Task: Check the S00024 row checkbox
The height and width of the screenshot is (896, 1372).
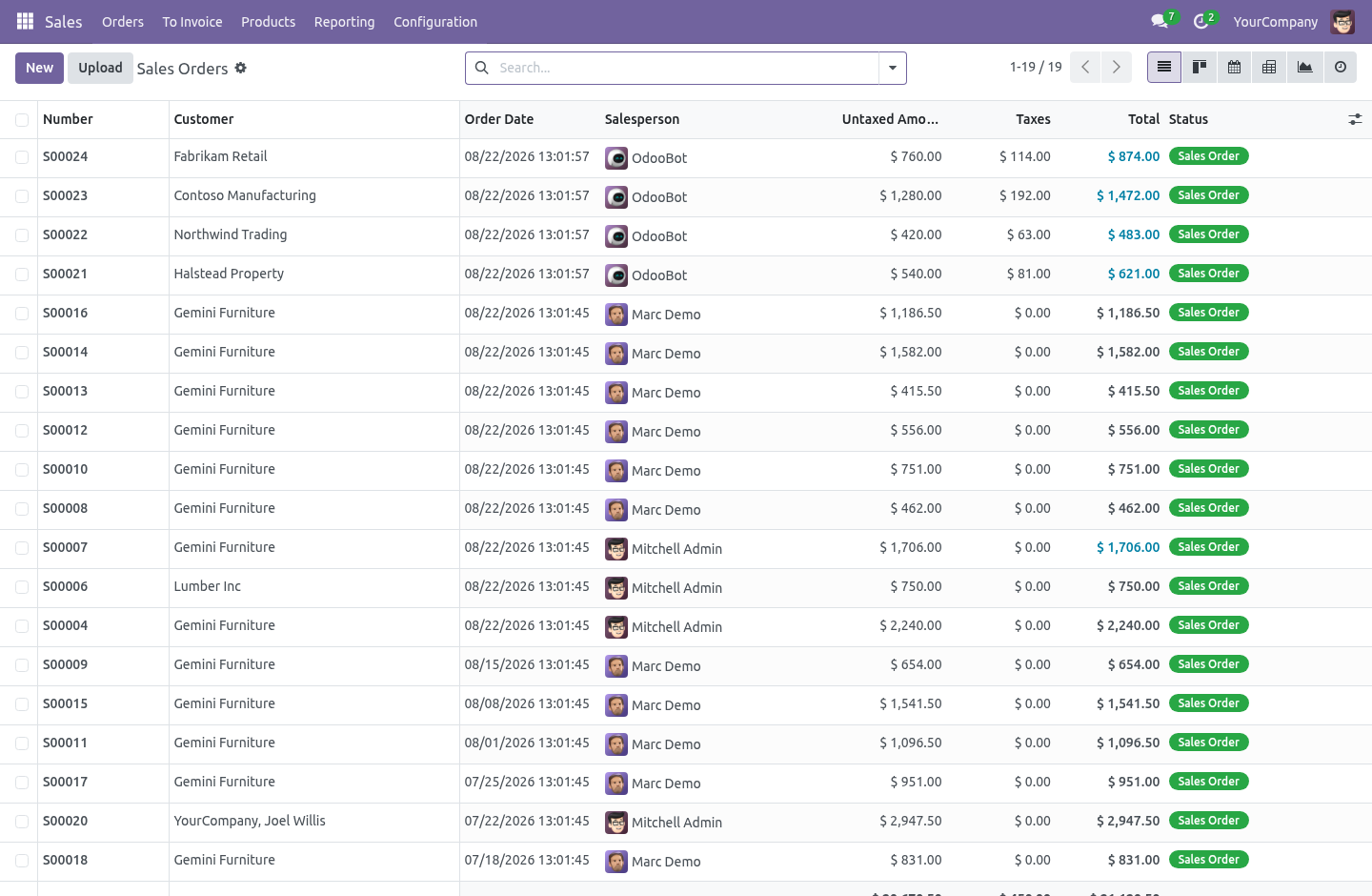Action: tap(22, 157)
